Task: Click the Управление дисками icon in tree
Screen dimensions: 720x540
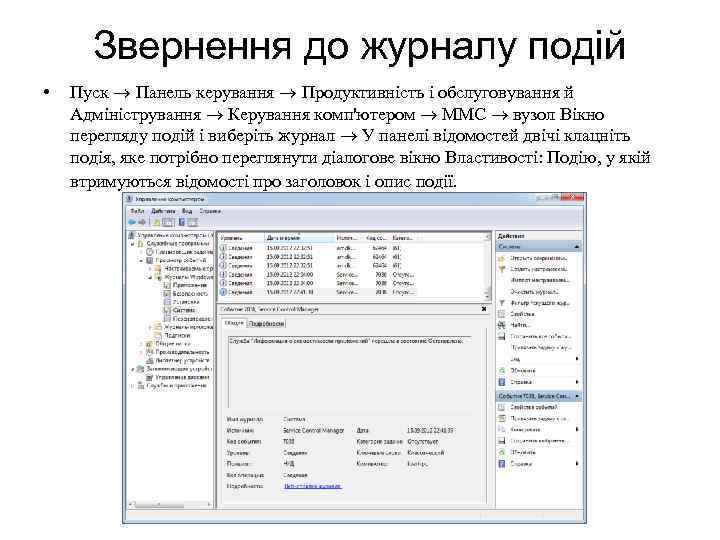Action: [150, 377]
